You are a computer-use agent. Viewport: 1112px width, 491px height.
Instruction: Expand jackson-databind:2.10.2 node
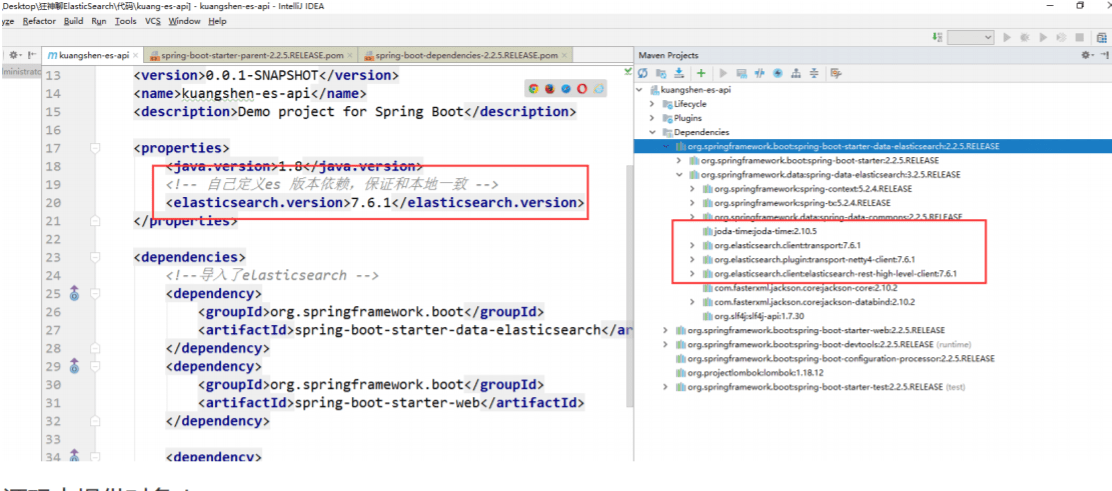pos(692,302)
